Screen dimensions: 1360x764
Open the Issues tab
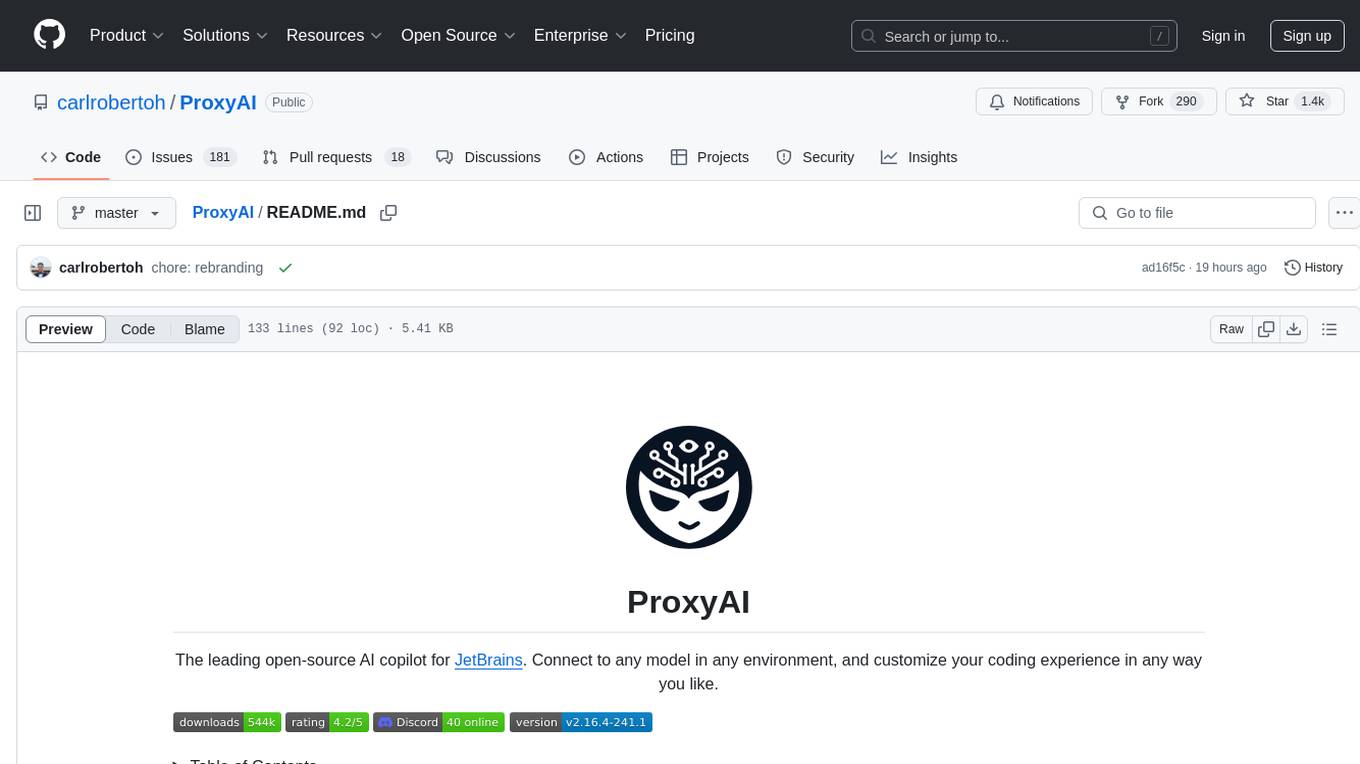[180, 157]
